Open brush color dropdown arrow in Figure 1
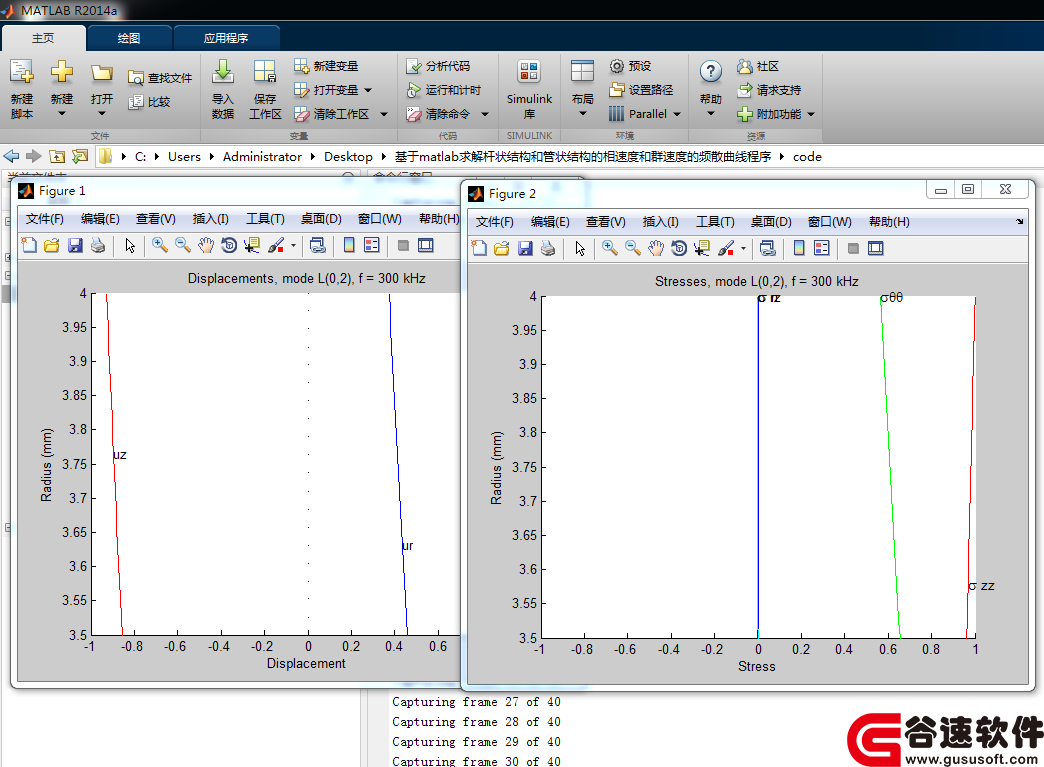The height and width of the screenshot is (767, 1044). click(293, 245)
